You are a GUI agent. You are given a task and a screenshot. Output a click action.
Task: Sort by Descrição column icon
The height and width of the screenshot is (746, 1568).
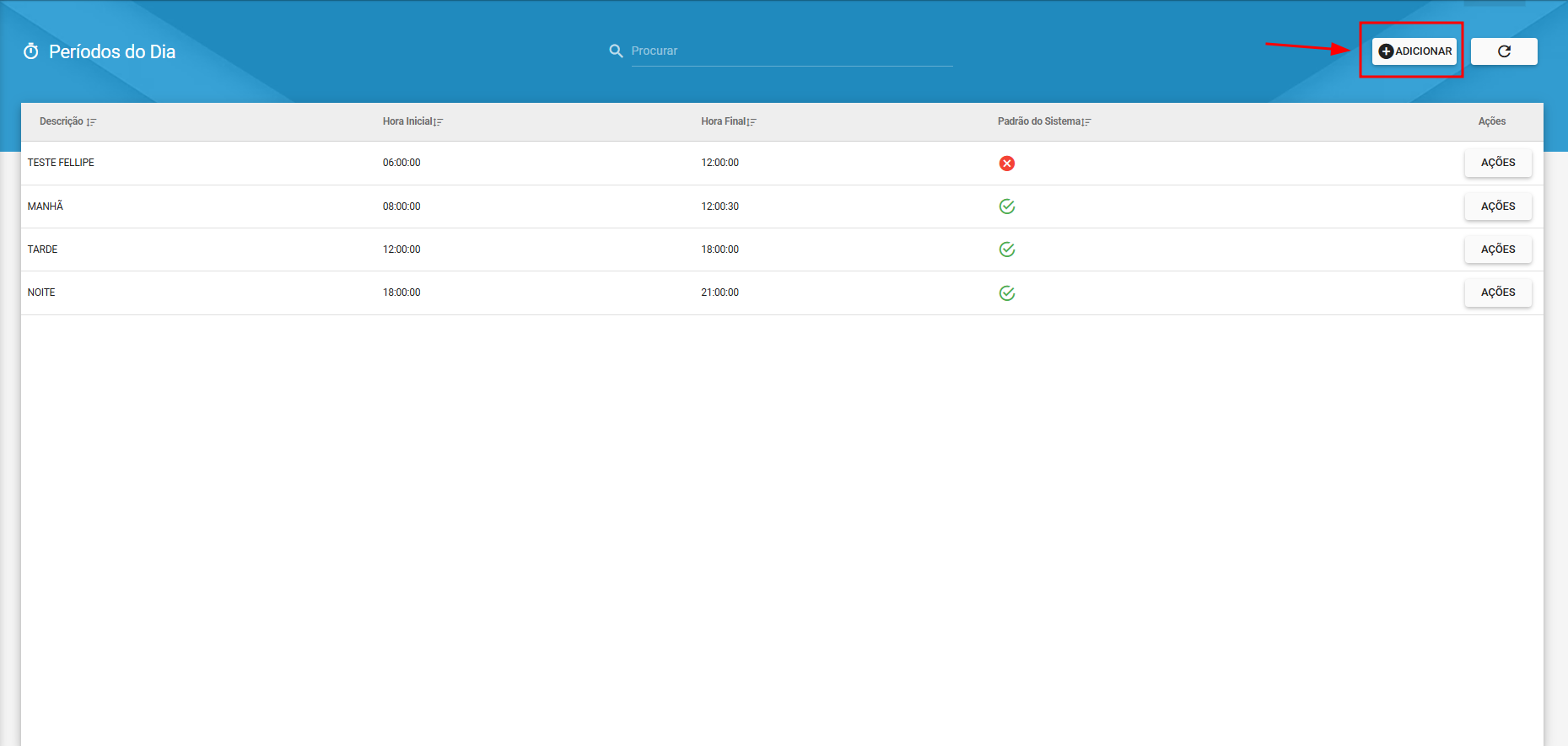pyautogui.click(x=91, y=122)
